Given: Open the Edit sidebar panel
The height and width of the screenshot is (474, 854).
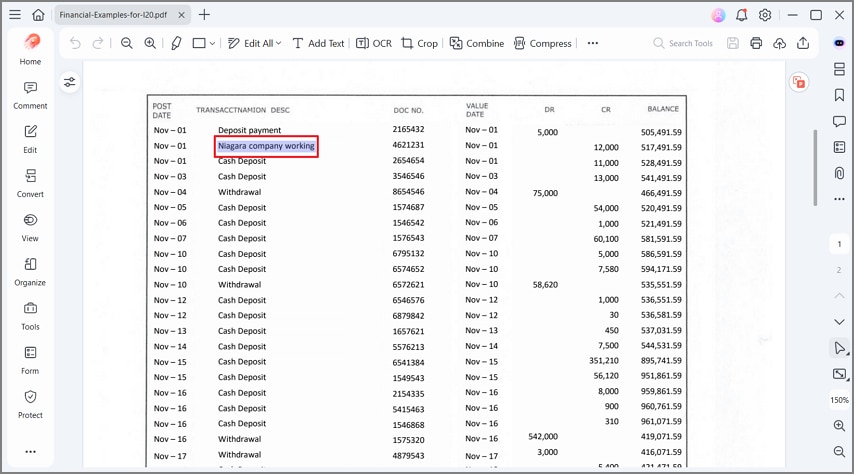Looking at the screenshot, I should [30, 139].
